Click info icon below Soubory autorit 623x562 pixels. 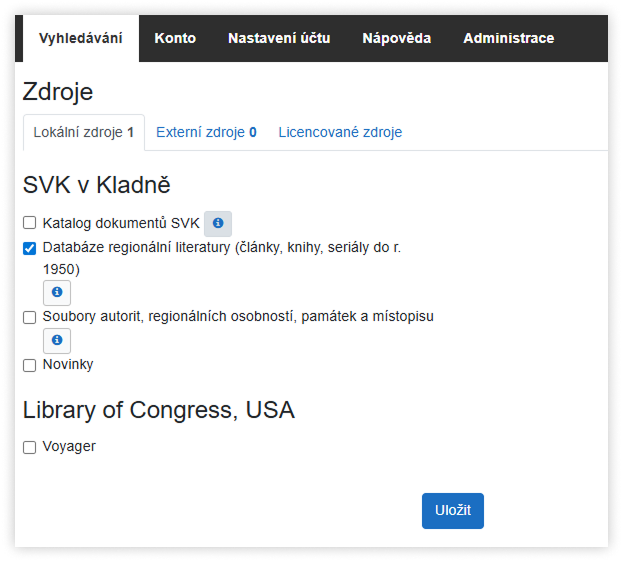[x=57, y=340]
